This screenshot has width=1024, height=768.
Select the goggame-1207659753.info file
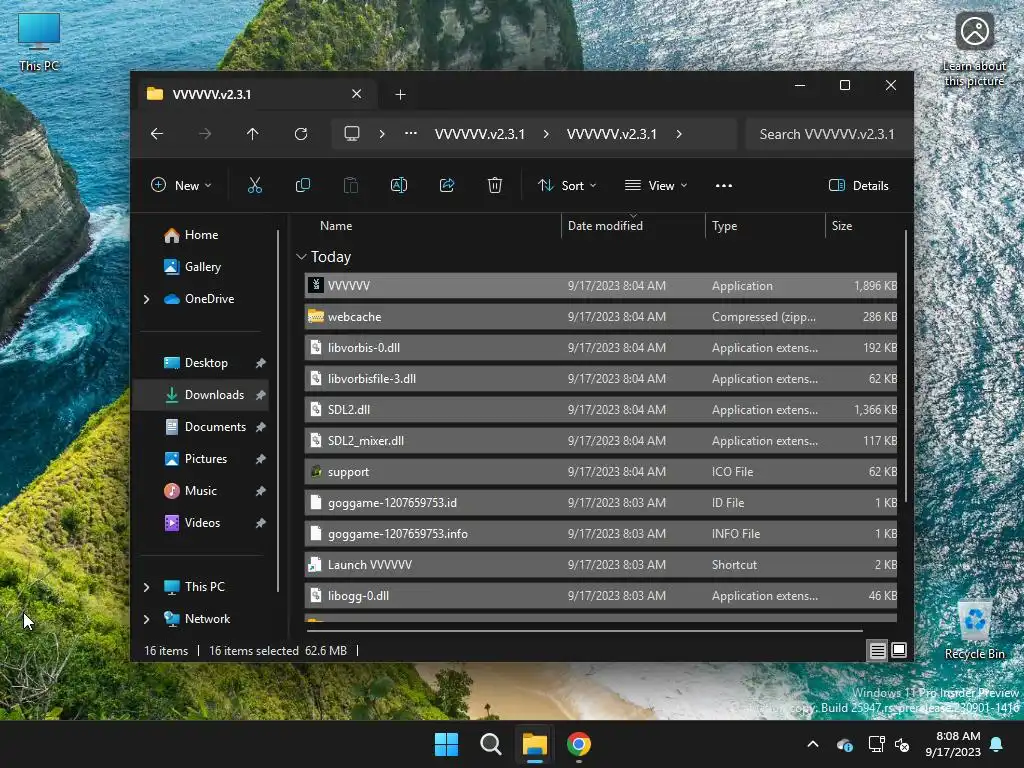coord(601,534)
